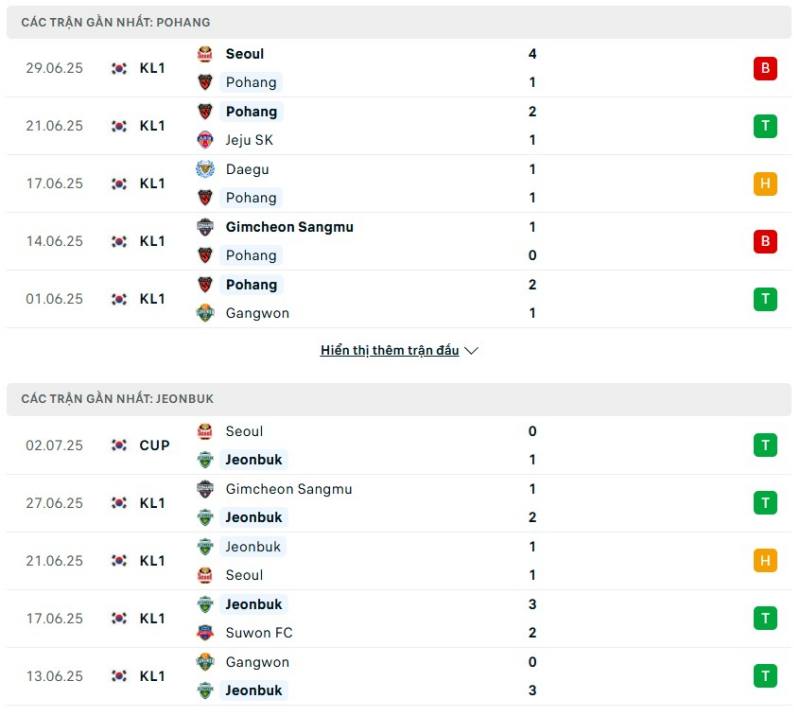Click the orange H badge for the Daegu draw
Image resolution: width=800 pixels, height=716 pixels.
(765, 183)
